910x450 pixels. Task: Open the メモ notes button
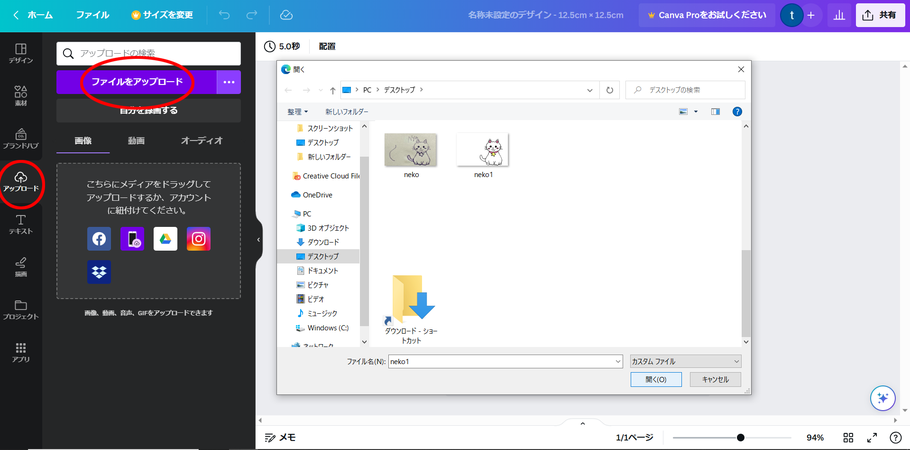coord(280,438)
